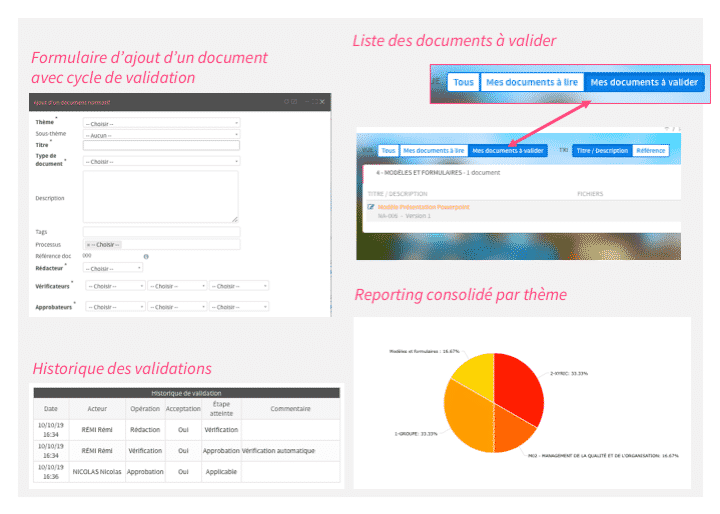Sort by 'Titre / Description' toggle button
The width and height of the screenshot is (720, 514).
tap(602, 151)
